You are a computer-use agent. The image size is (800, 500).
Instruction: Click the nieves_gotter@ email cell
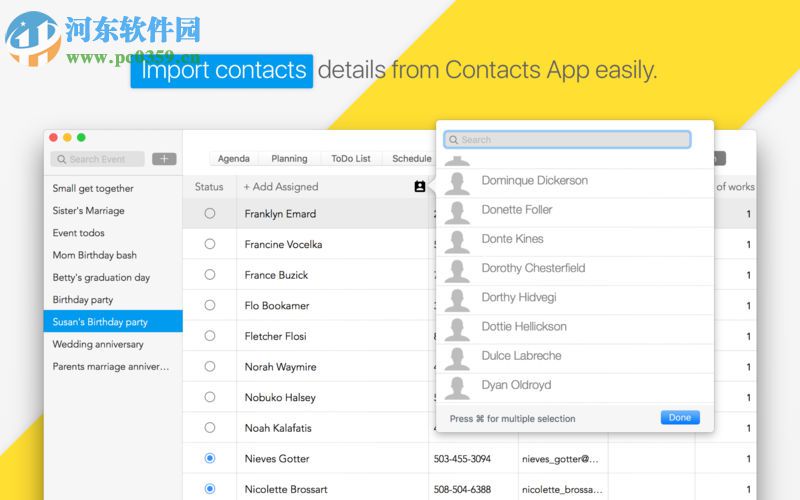(563, 459)
